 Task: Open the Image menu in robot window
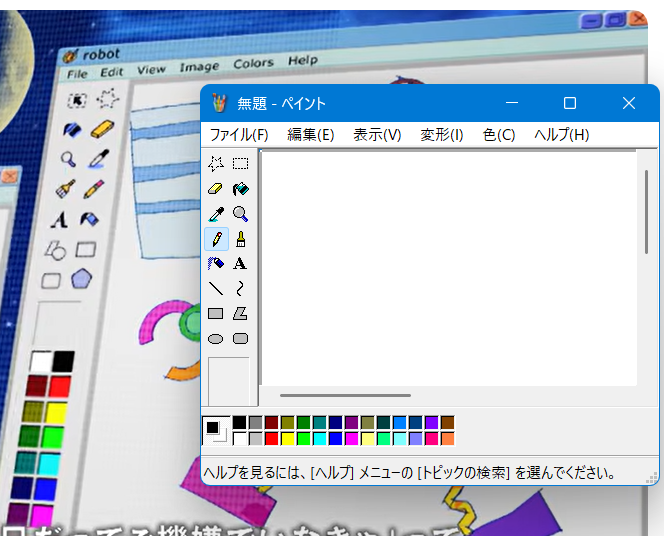pyautogui.click(x=199, y=67)
